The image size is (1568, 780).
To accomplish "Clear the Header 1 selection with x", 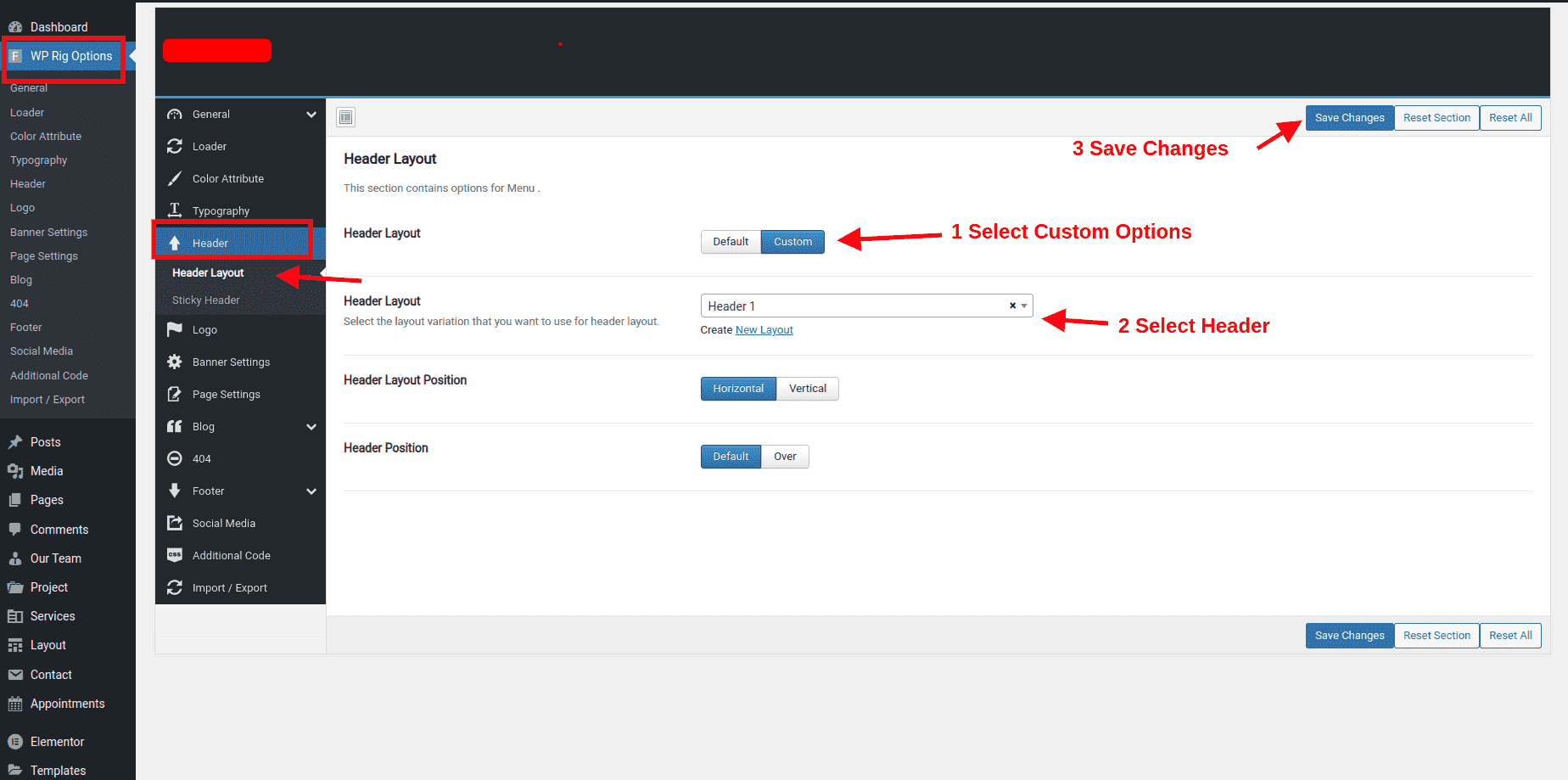I will click(1012, 306).
